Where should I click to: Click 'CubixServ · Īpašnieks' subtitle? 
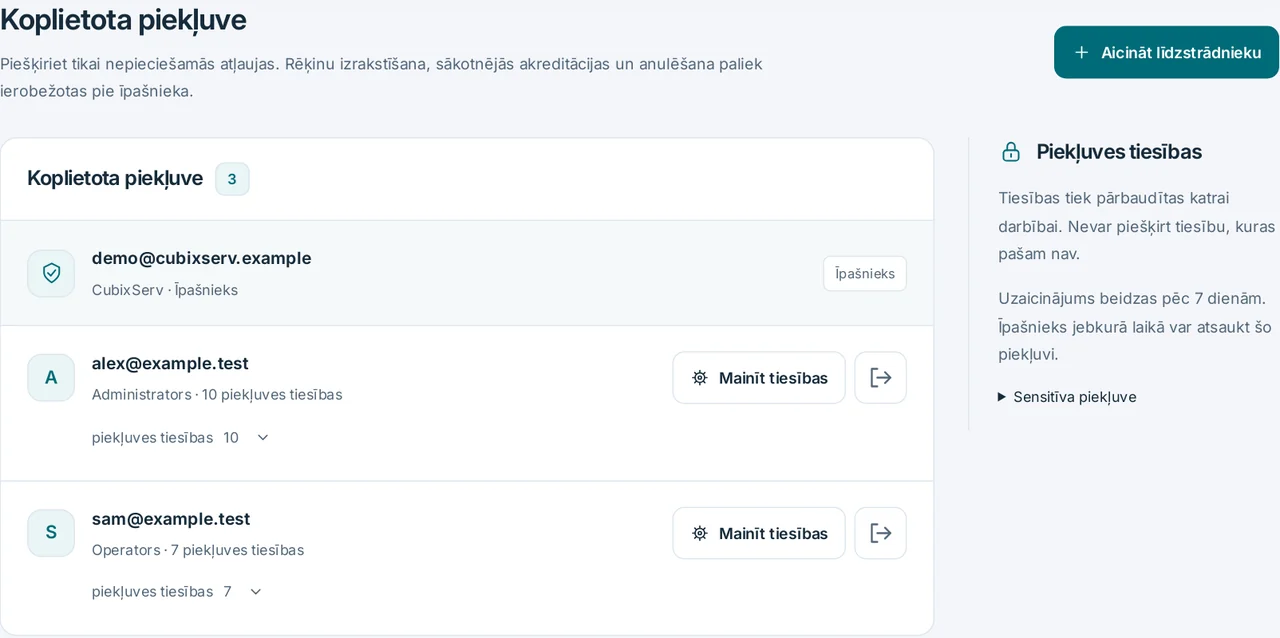pyautogui.click(x=165, y=290)
